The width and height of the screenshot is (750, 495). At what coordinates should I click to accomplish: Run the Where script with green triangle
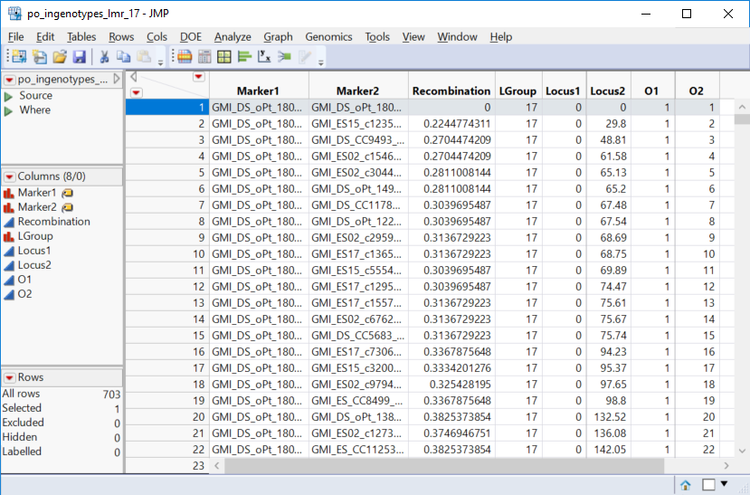9,110
